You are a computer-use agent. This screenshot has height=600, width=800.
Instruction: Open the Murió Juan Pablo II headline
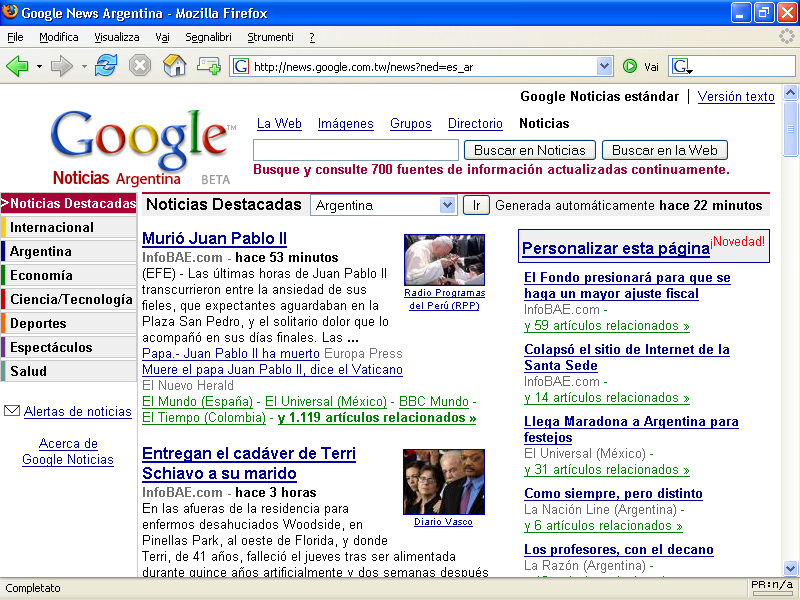pos(214,238)
